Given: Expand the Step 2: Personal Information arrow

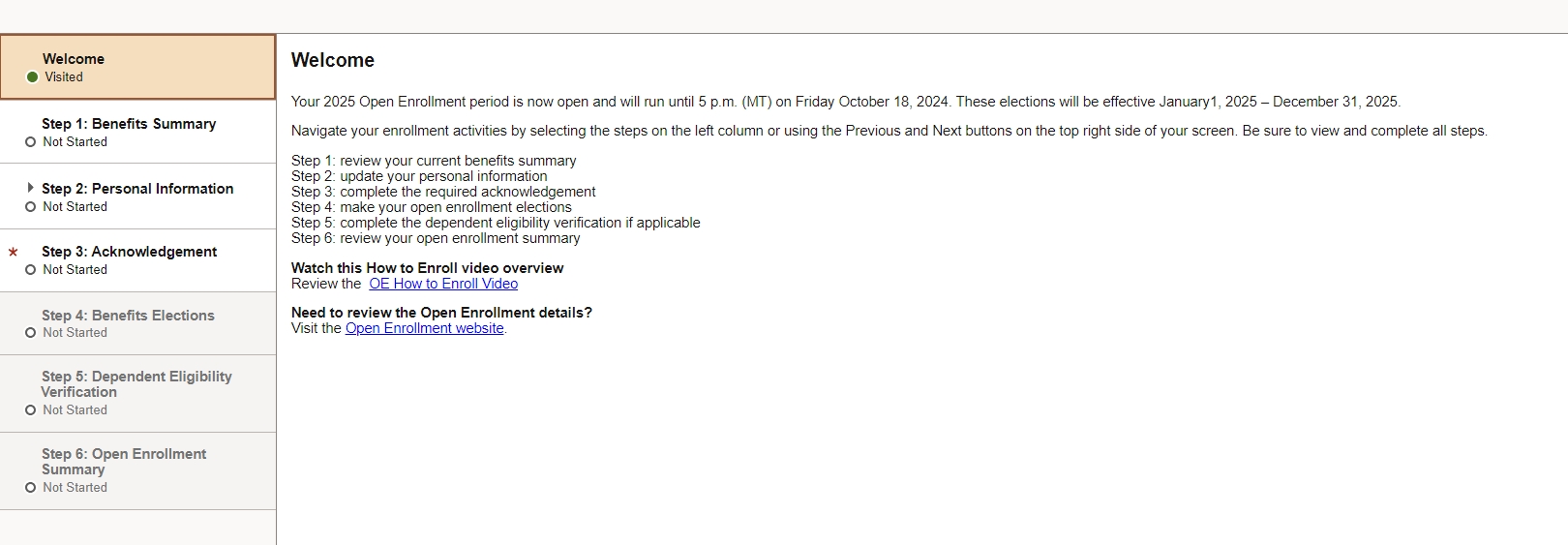Looking at the screenshot, I should (x=30, y=188).
